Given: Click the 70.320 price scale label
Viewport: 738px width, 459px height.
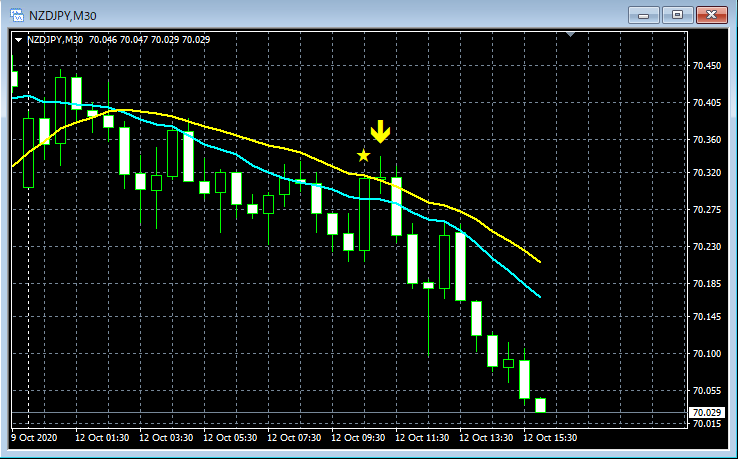Looking at the screenshot, I should [707, 173].
